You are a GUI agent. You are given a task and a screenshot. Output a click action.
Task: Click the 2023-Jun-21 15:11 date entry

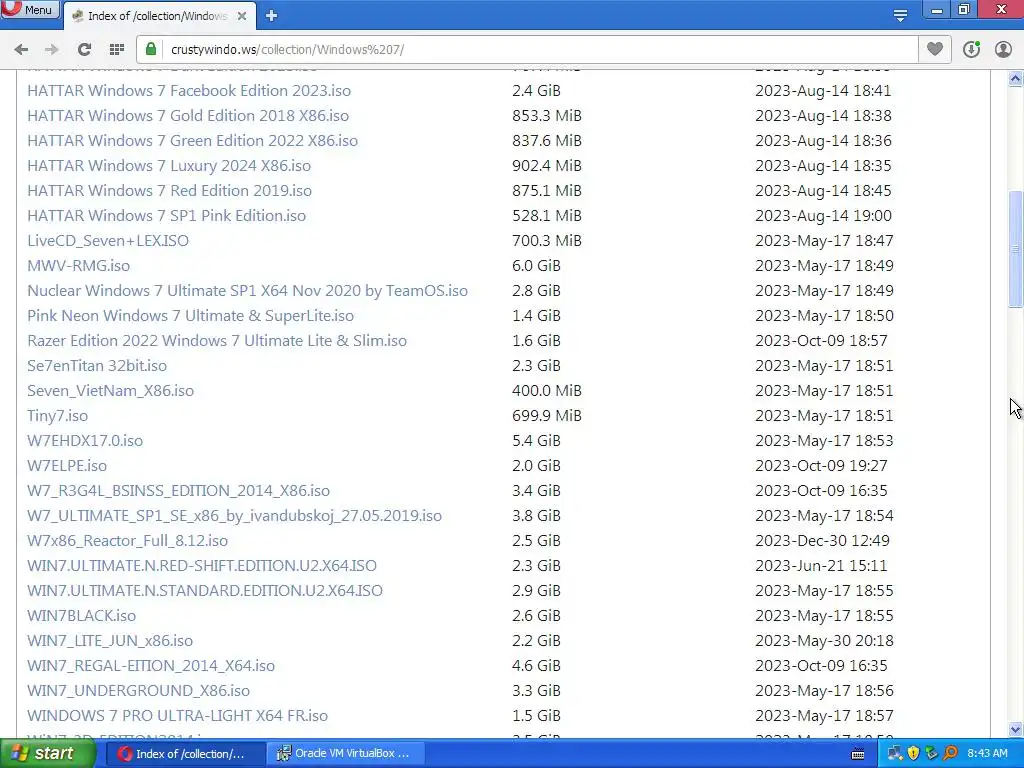point(821,566)
